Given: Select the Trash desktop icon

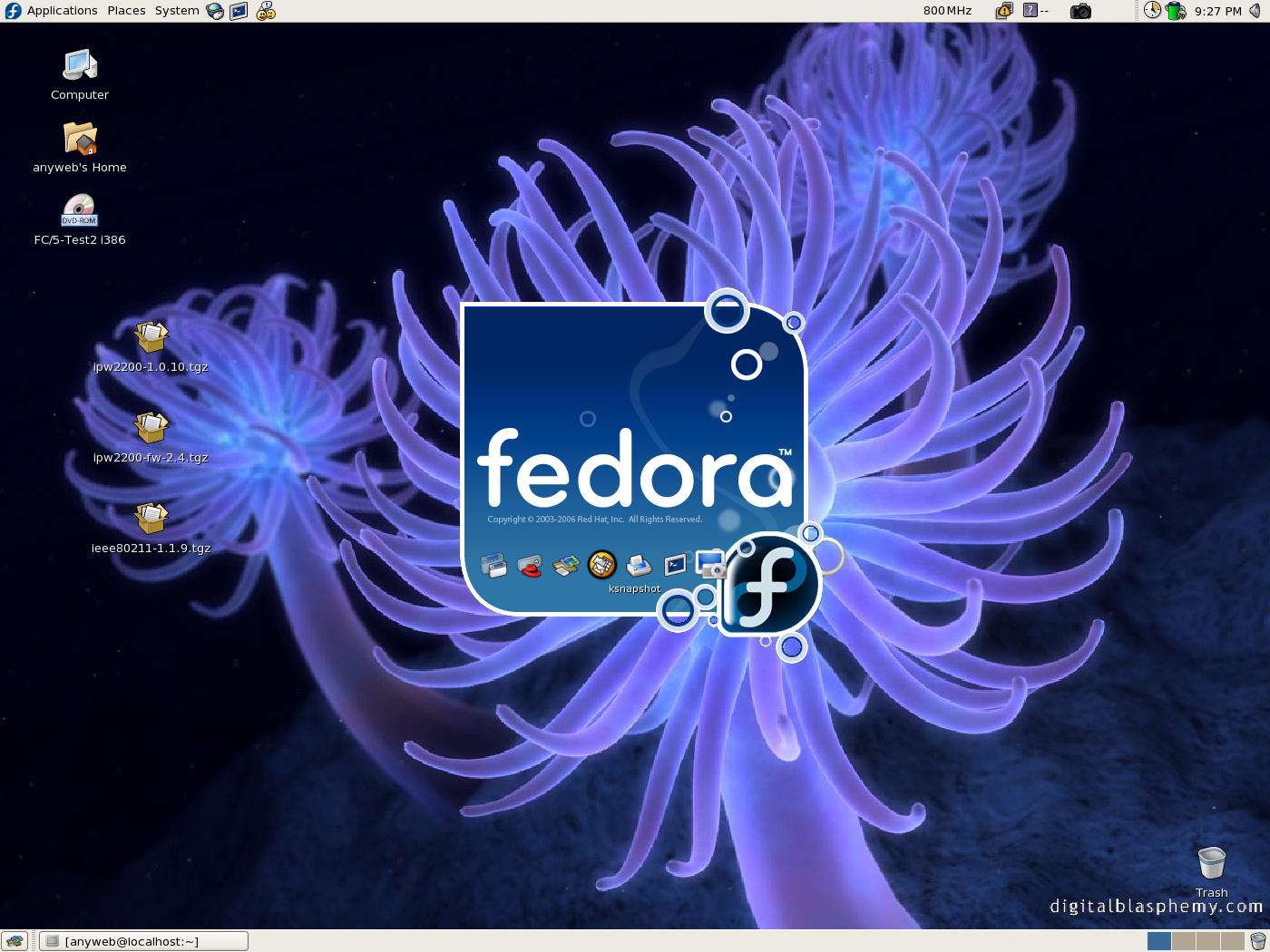Looking at the screenshot, I should tap(1212, 872).
